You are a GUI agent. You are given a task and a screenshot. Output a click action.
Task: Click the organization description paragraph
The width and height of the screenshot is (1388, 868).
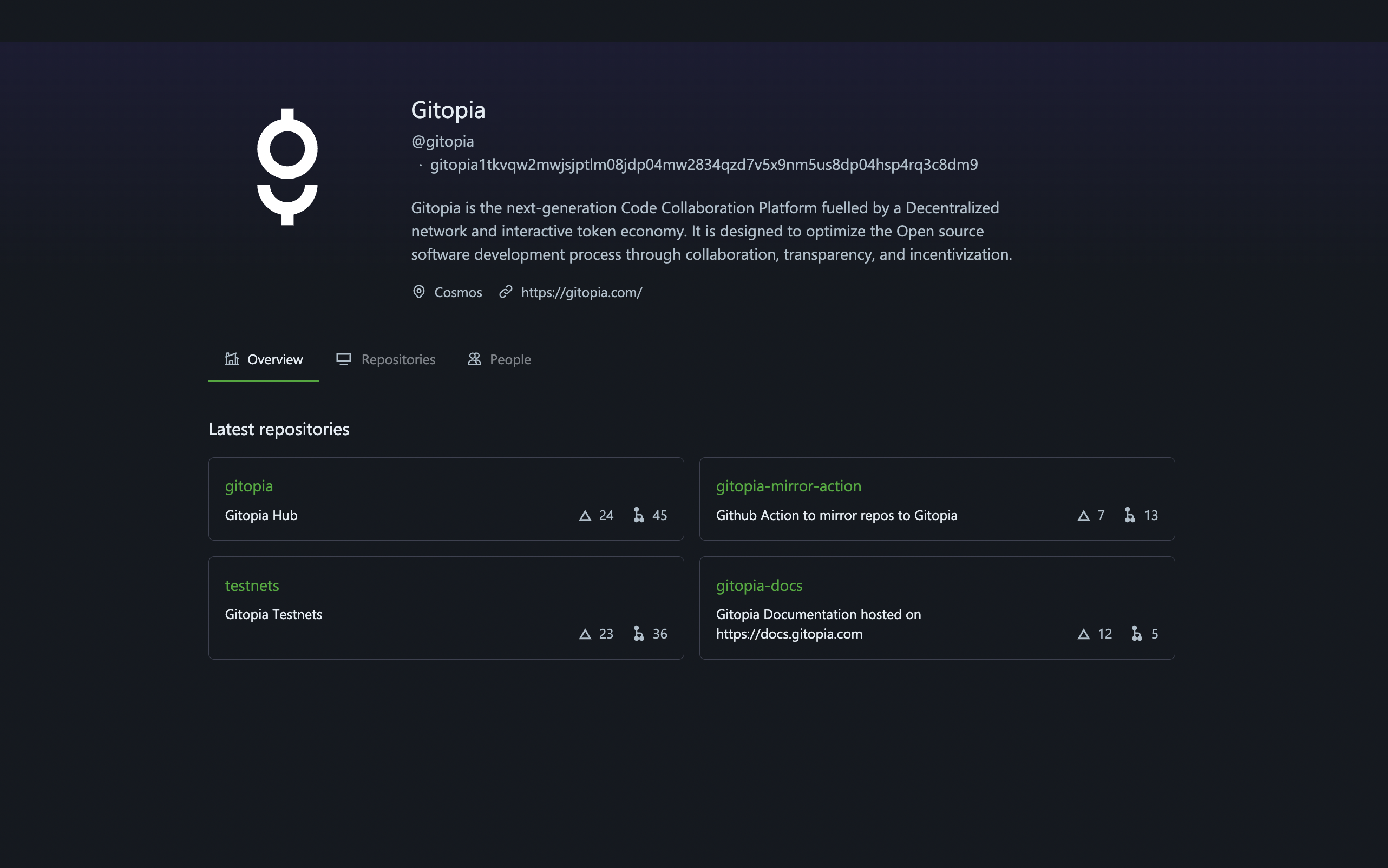click(712, 231)
